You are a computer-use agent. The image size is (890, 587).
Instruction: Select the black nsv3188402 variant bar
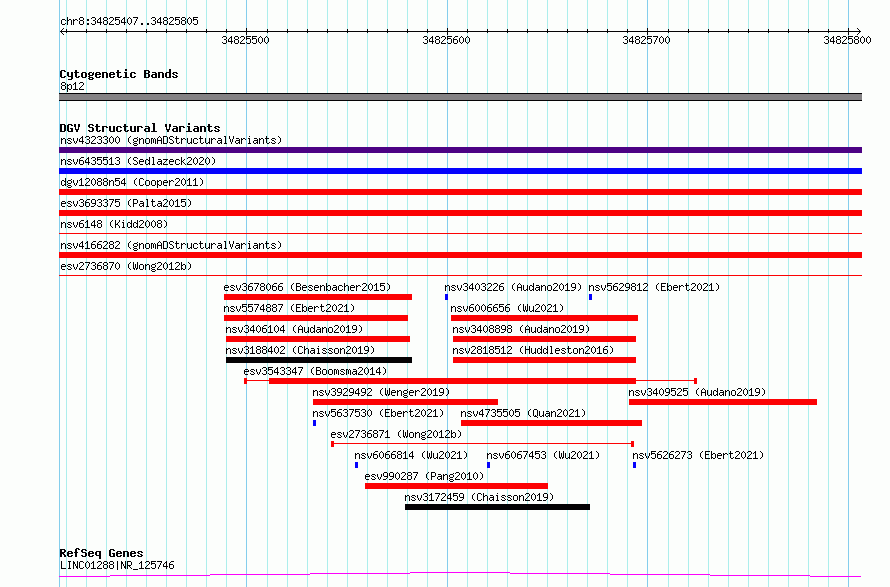point(319,360)
